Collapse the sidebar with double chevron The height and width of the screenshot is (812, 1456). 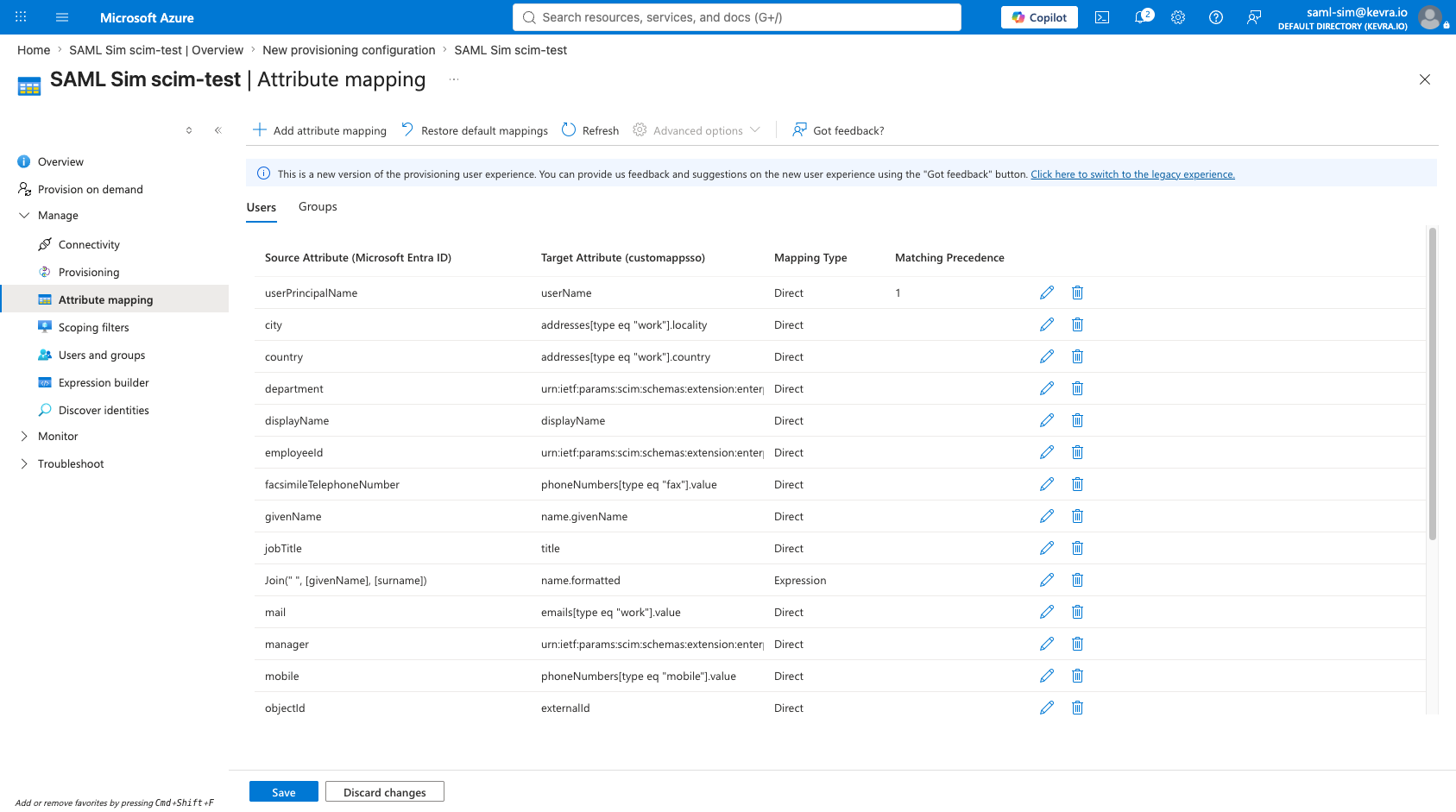(218, 130)
